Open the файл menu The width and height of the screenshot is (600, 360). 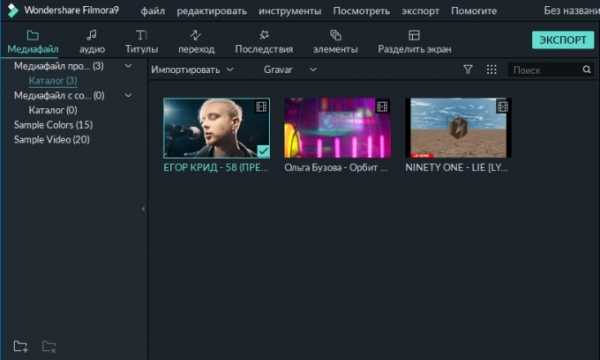tap(153, 11)
